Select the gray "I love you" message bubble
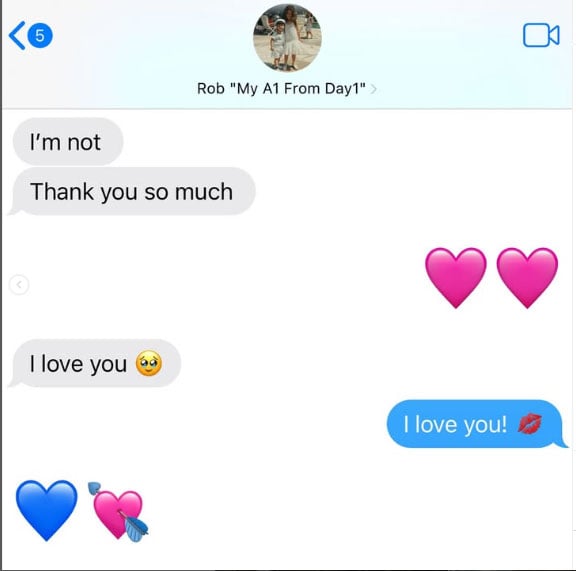The height and width of the screenshot is (571, 576). (95, 363)
